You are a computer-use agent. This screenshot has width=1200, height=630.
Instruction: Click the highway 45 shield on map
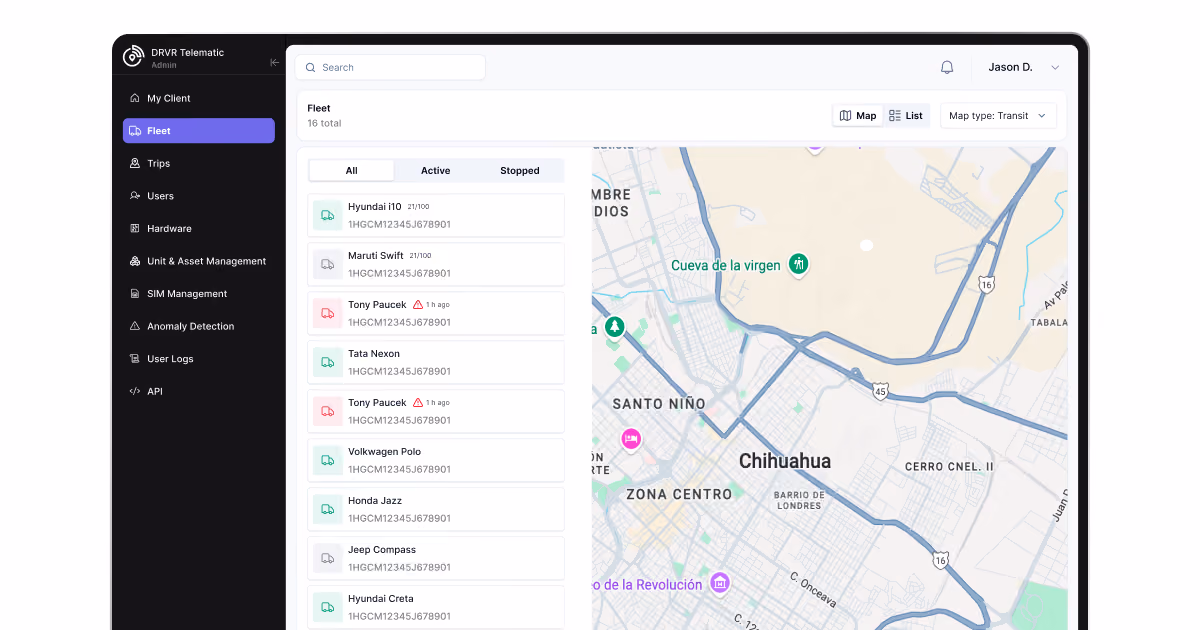tap(879, 390)
